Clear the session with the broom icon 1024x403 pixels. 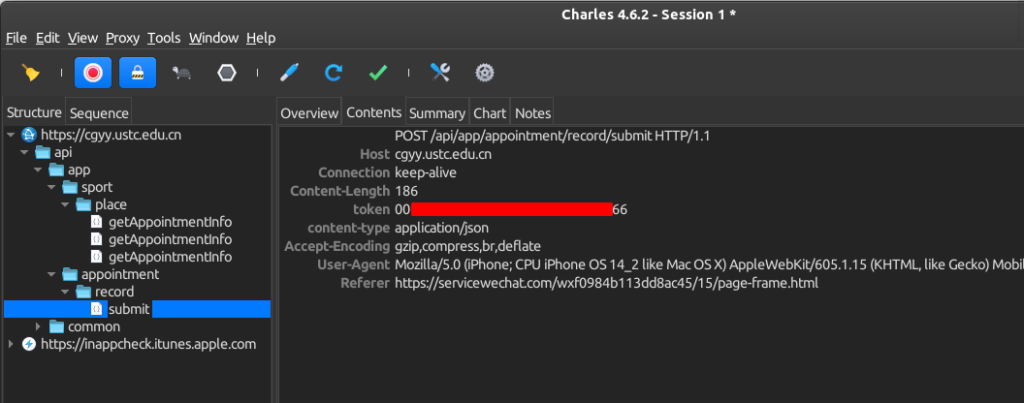(x=32, y=73)
